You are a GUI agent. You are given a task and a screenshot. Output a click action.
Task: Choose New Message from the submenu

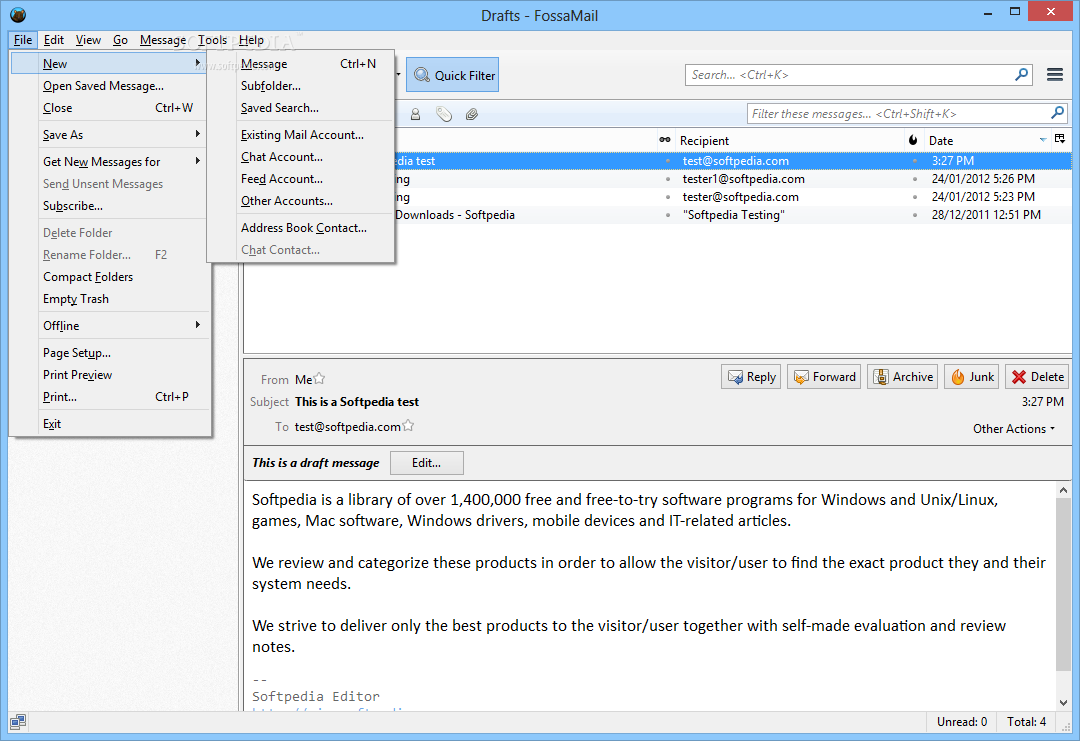[301, 63]
